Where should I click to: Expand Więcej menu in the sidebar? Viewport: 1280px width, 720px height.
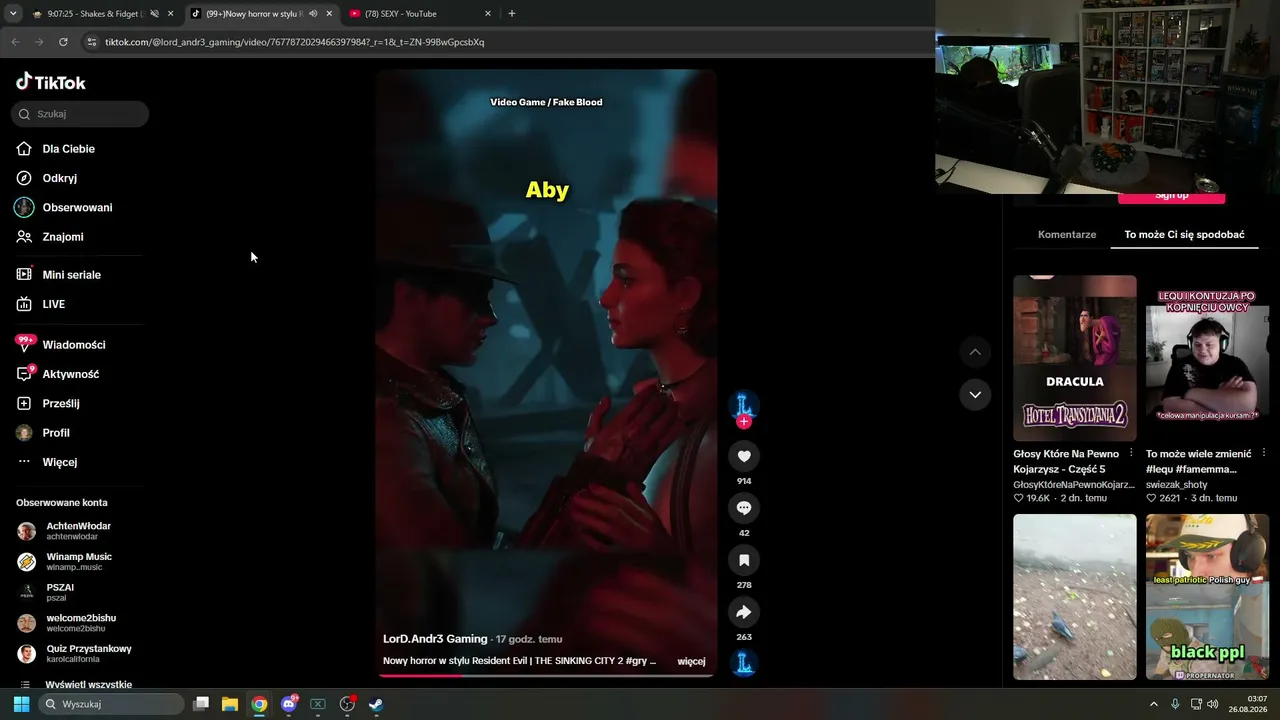coord(59,462)
